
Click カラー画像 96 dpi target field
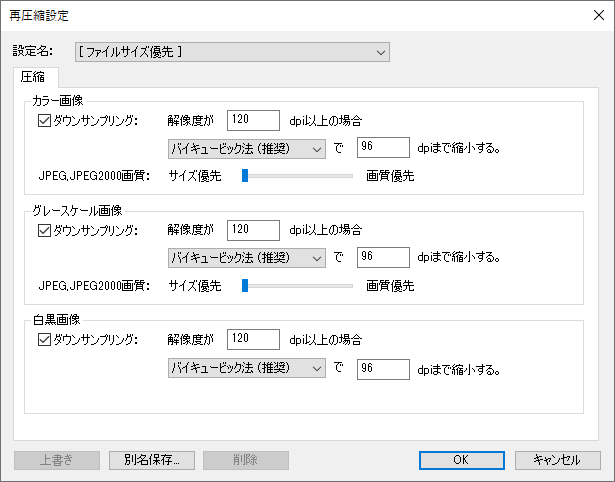(x=383, y=149)
